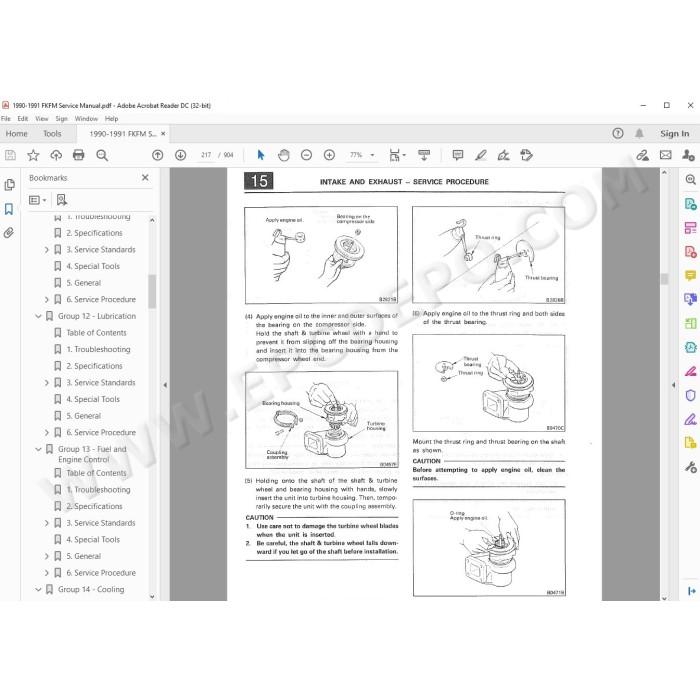Open search tools magnifier in right pane

point(690,180)
